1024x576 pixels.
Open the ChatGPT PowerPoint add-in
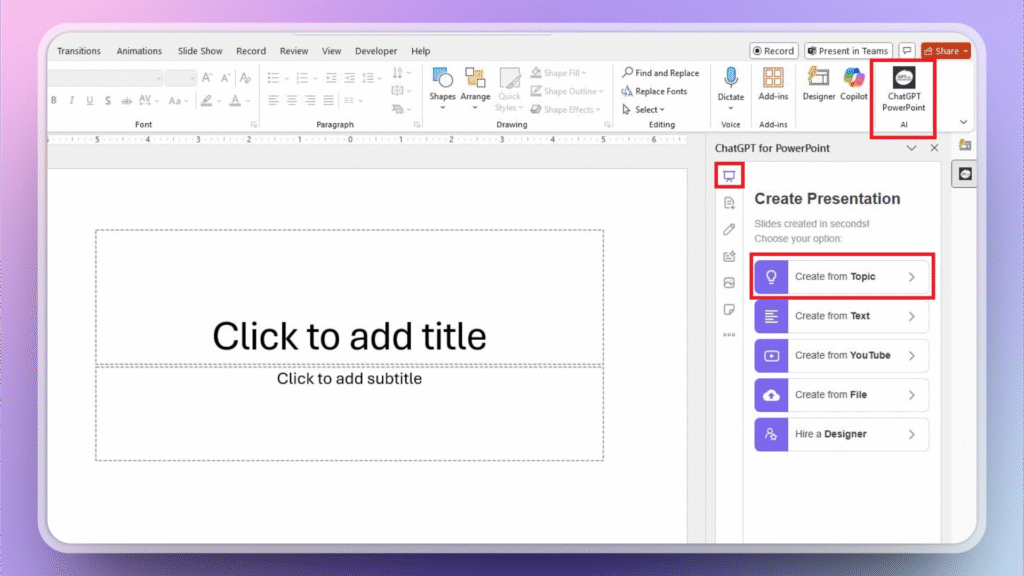click(x=903, y=90)
